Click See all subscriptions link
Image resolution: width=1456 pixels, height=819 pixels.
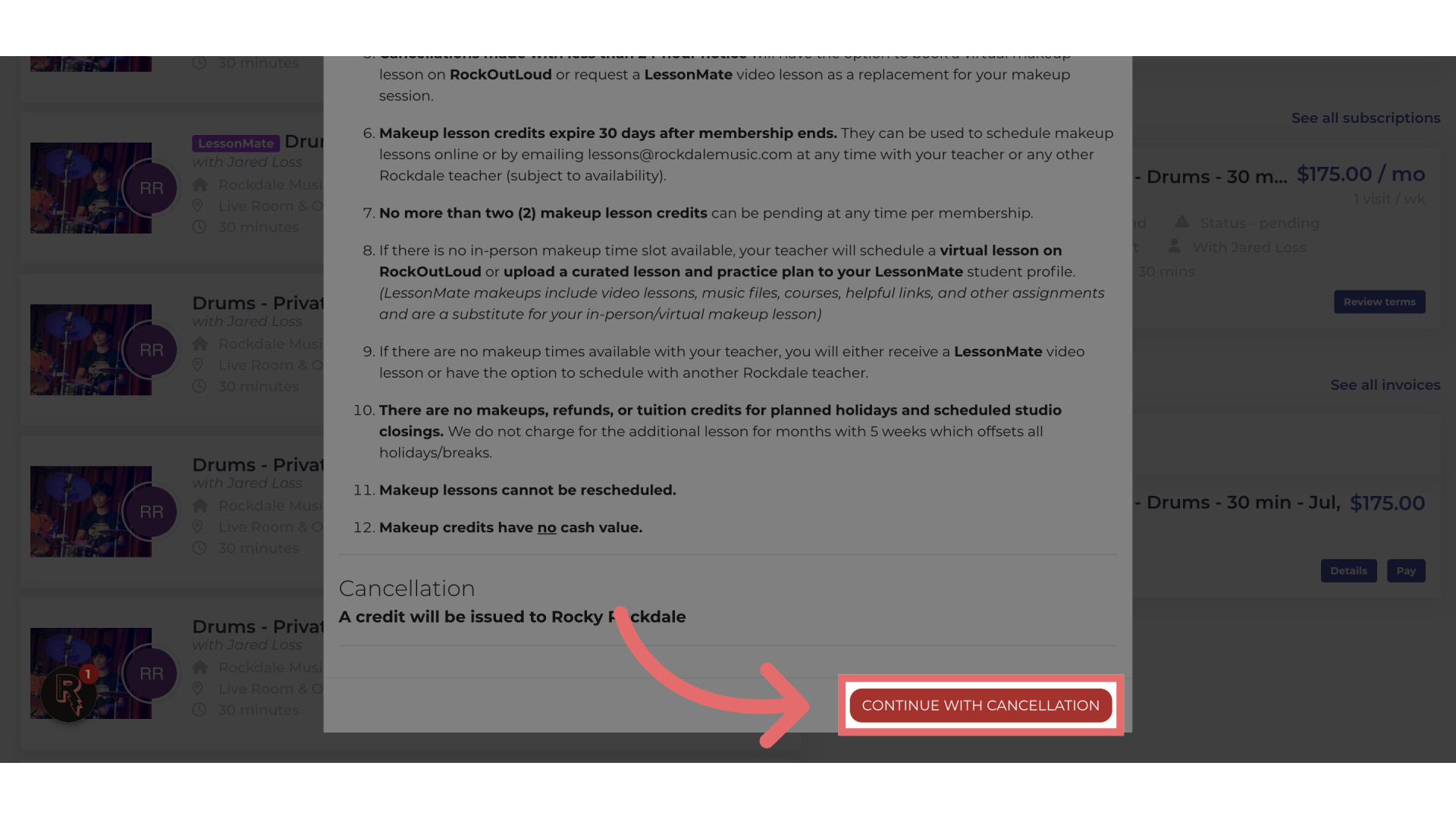pyautogui.click(x=1365, y=117)
